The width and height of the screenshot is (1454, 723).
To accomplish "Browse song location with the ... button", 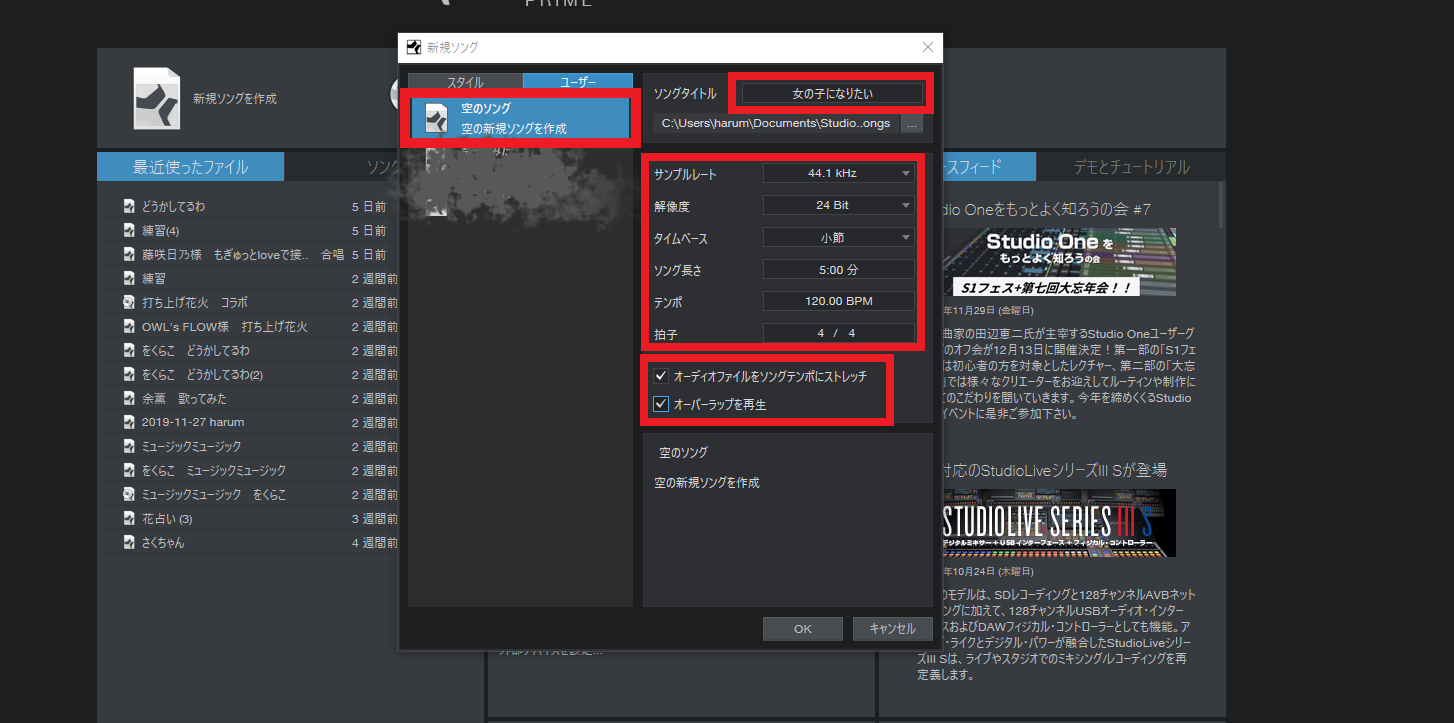I will coord(910,124).
